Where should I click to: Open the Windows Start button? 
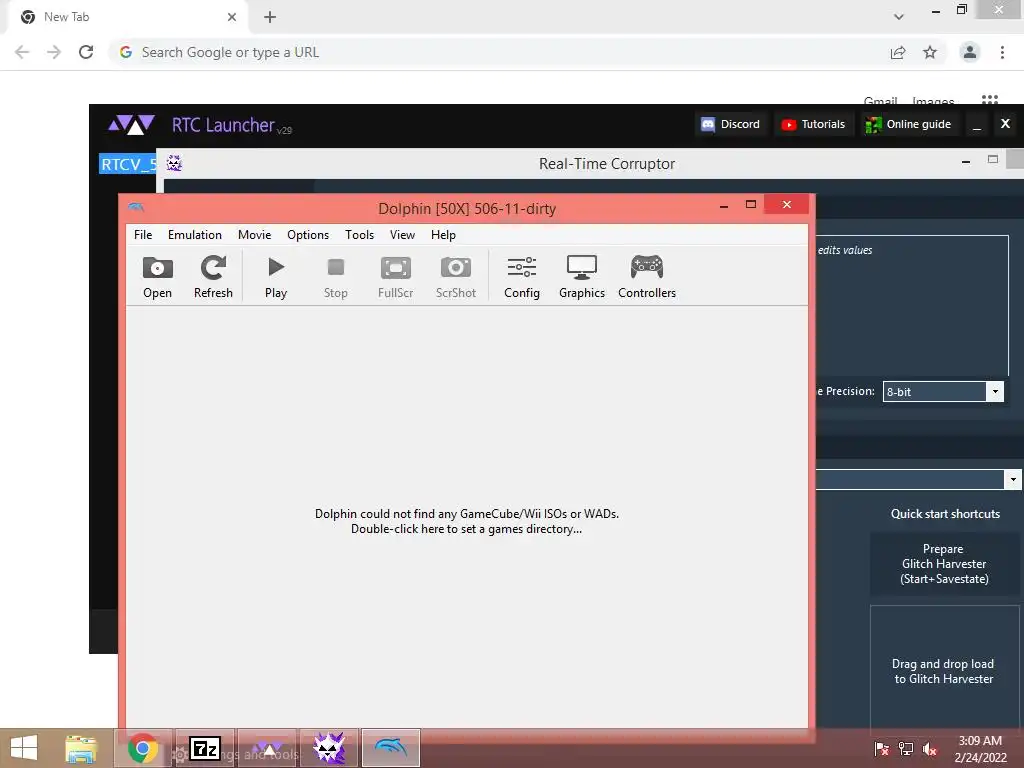[24, 748]
